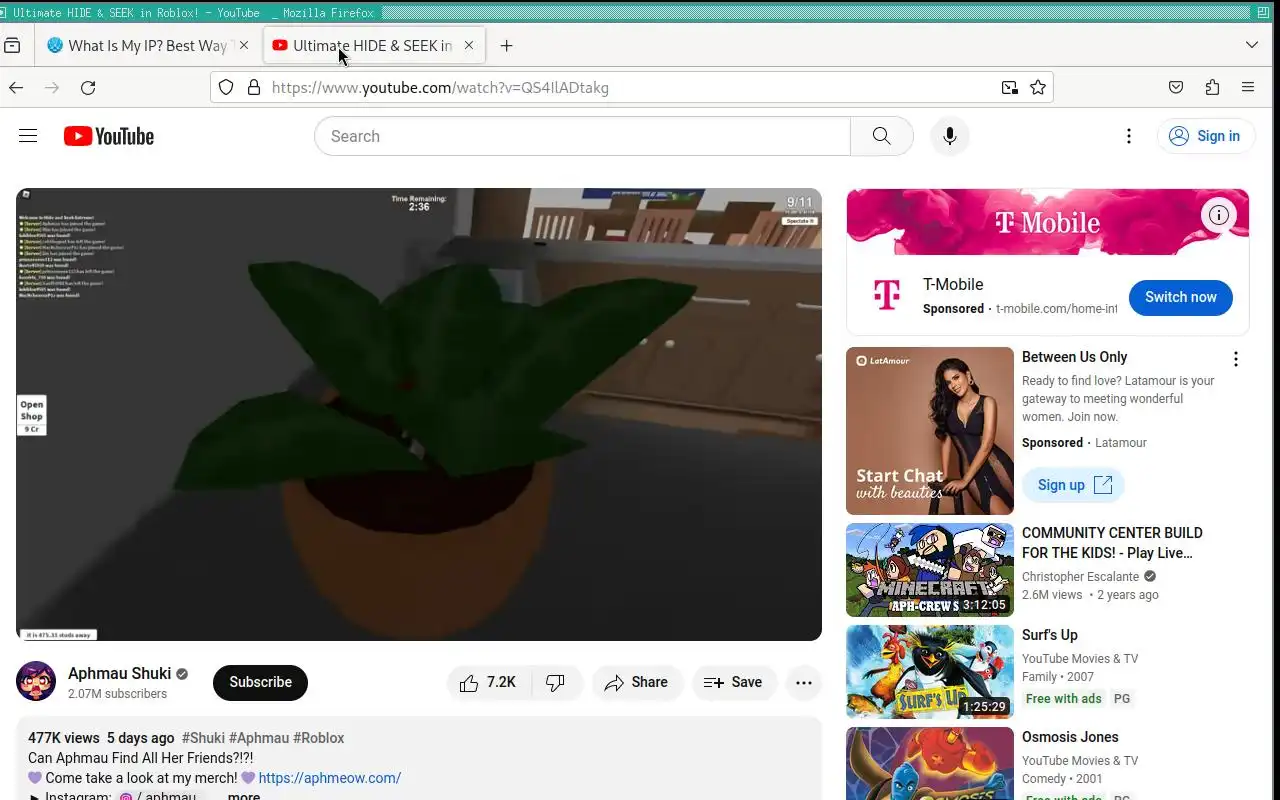Click the video player to toggle playback
Screen dimensions: 1280x800
tap(419, 414)
